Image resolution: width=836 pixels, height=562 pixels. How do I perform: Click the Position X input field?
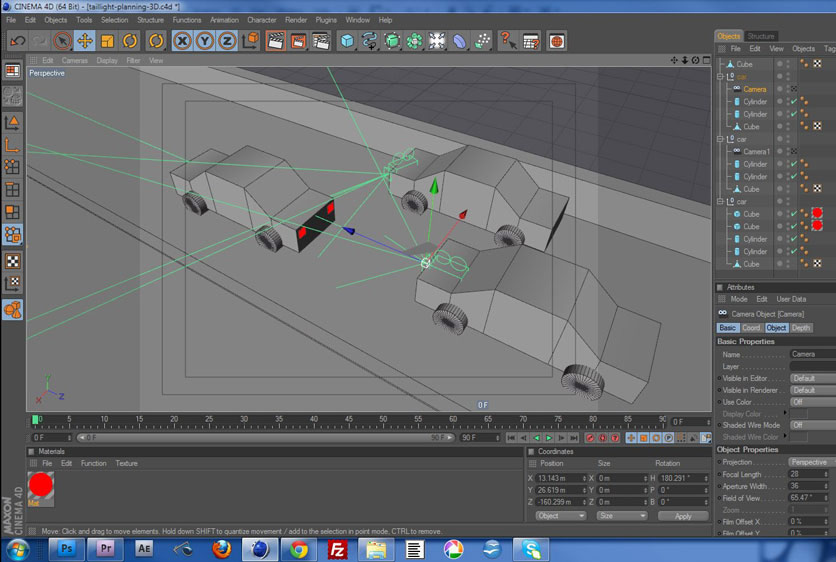tap(560, 478)
